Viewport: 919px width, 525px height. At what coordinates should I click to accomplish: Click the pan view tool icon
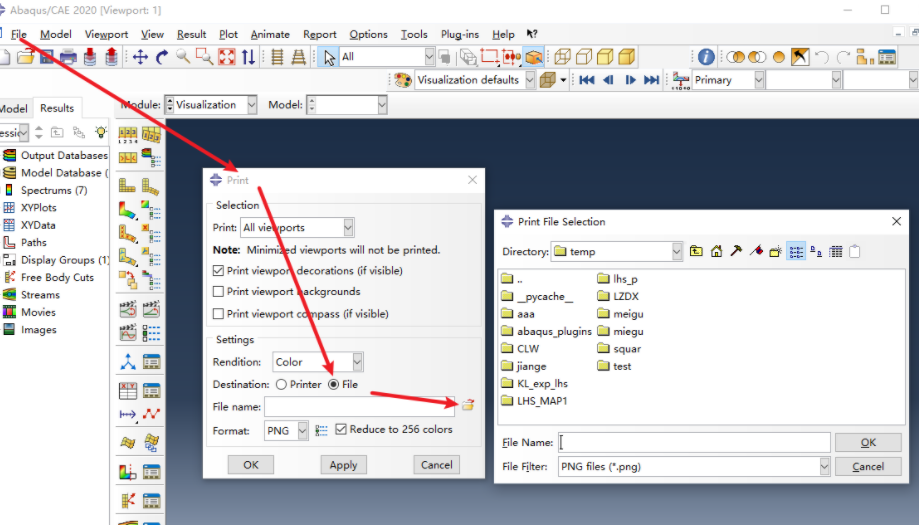pos(140,57)
